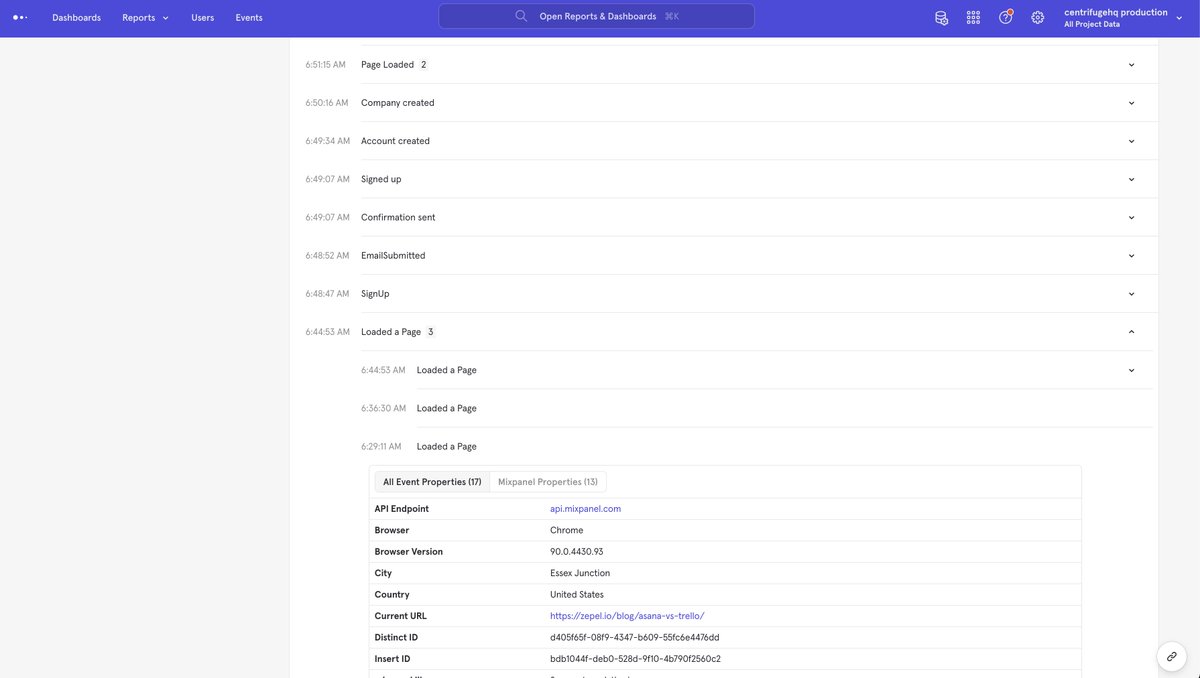Click the 6:50:16 AM timestamp
The image size is (1200, 678).
pyautogui.click(x=327, y=103)
